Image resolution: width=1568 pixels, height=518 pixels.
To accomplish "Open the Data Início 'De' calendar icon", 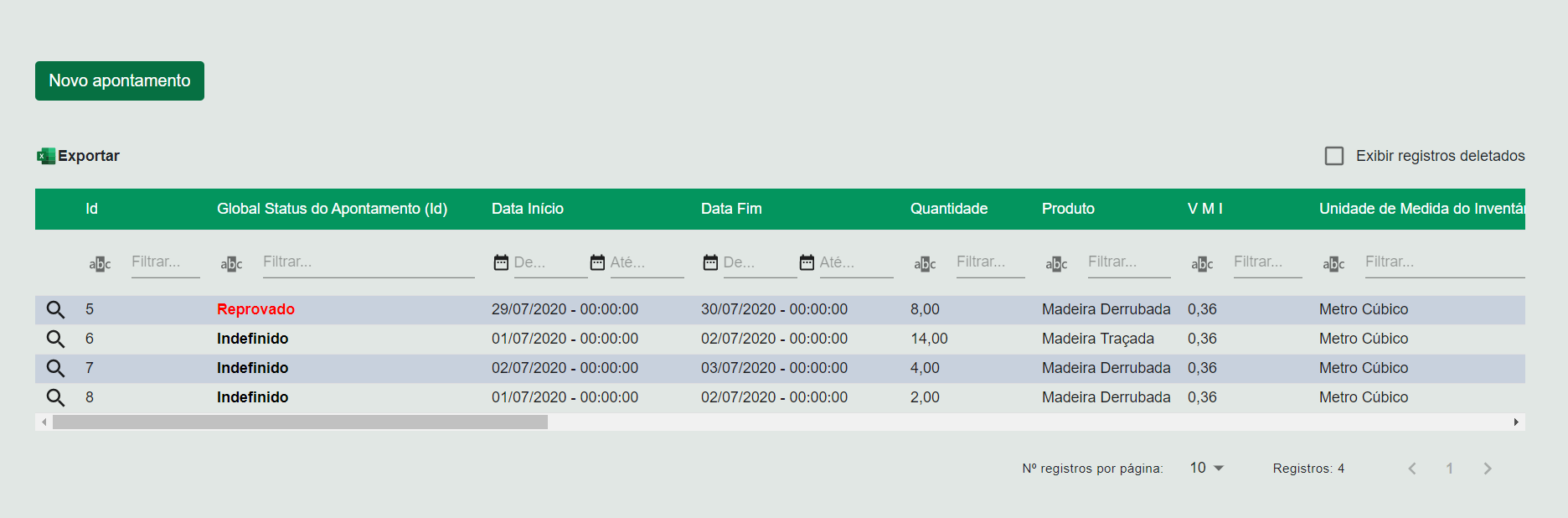I will [x=501, y=262].
